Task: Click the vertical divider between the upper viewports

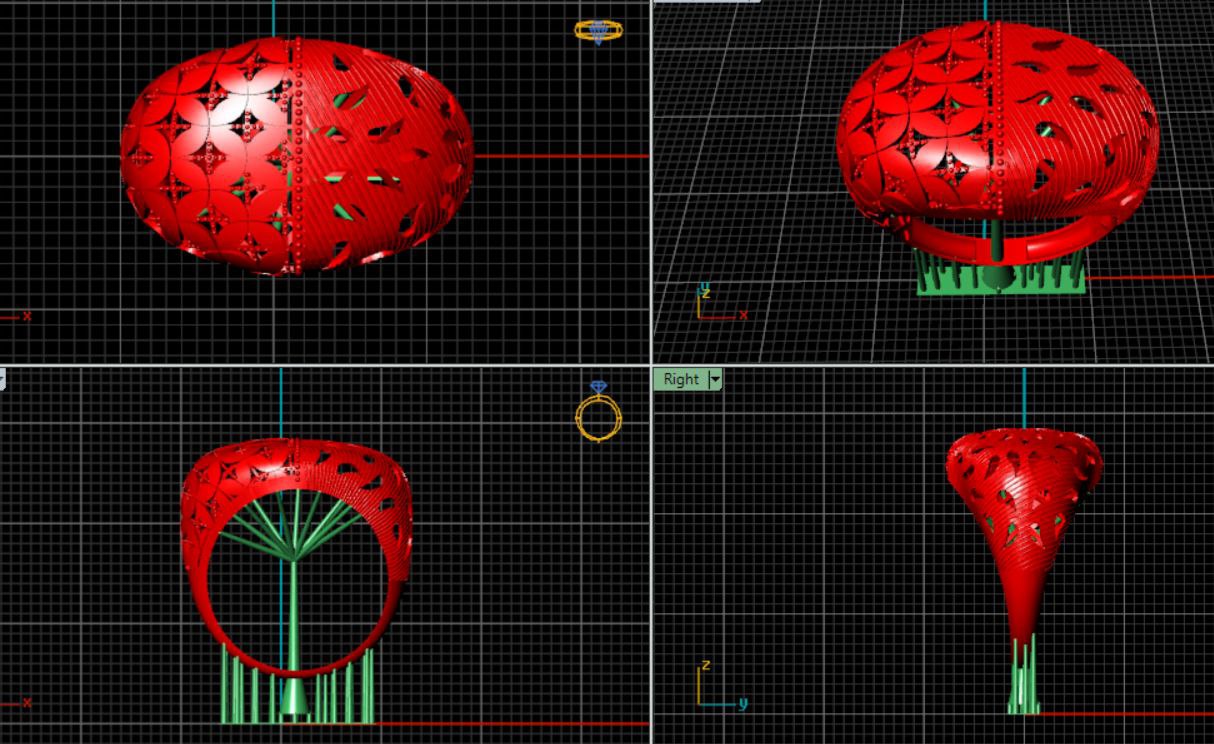Action: click(x=651, y=180)
